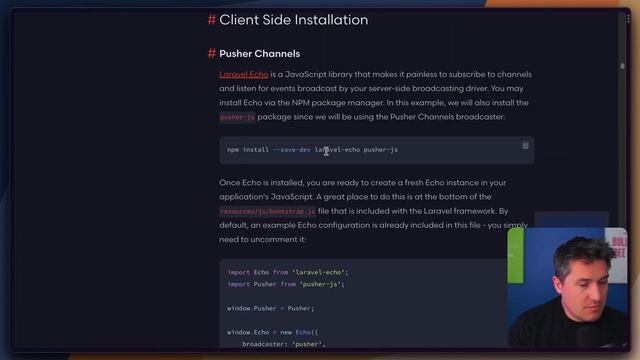Click the Client Side Installation heading anchor
640x360 pixels.
coord(211,20)
